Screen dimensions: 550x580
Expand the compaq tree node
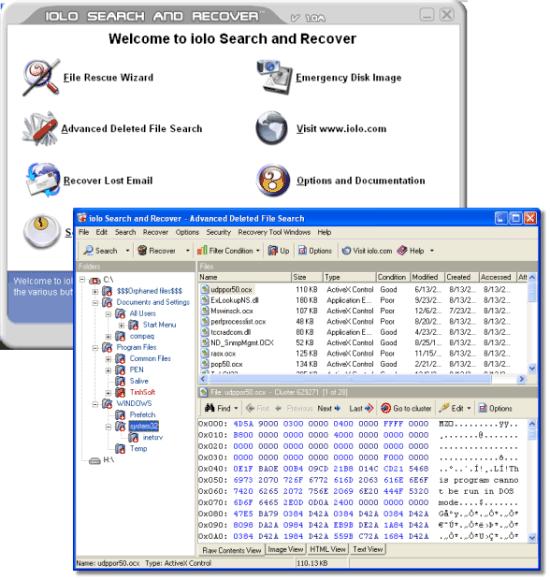pos(108,336)
